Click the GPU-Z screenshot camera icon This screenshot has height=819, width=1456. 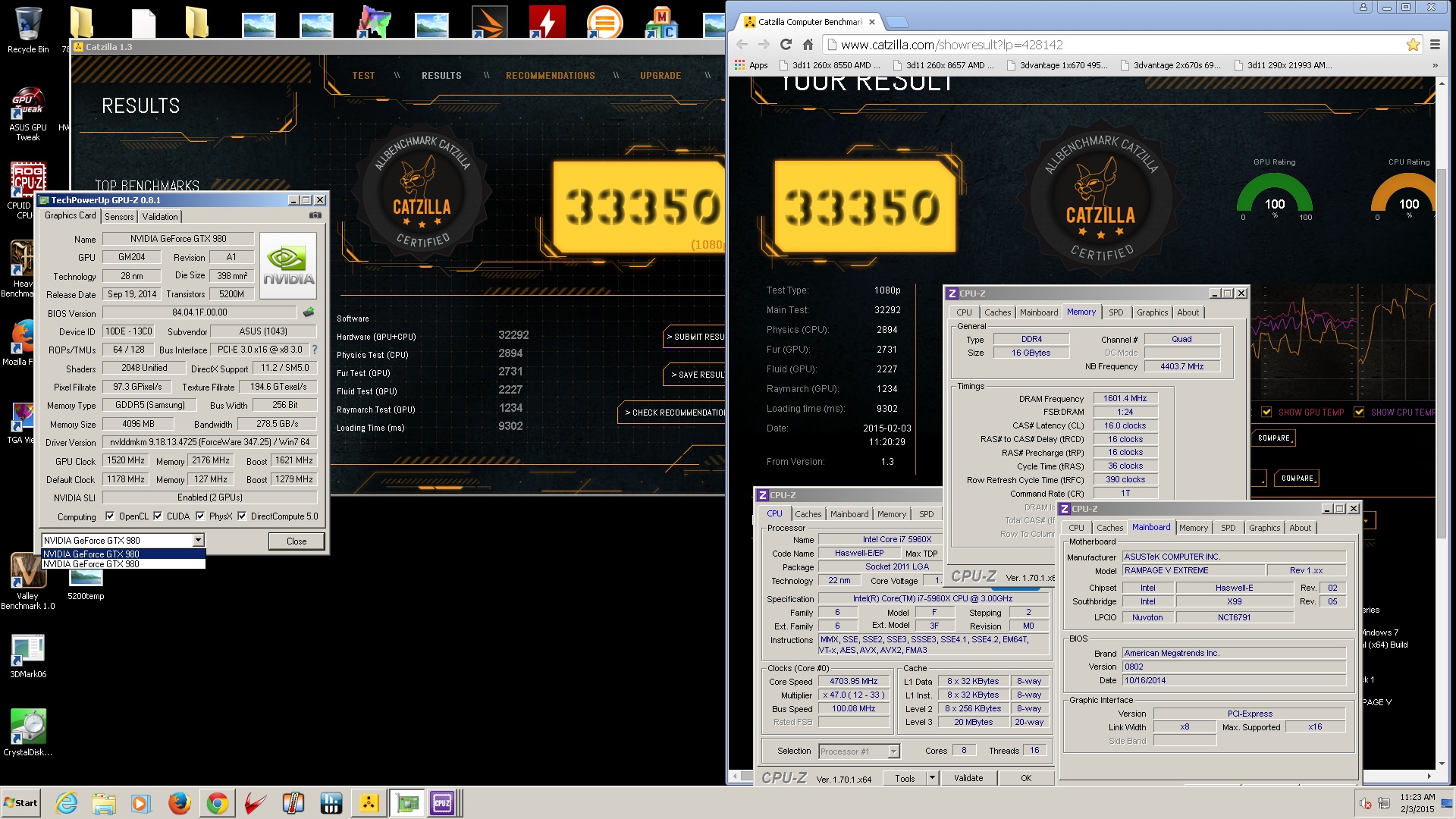(x=315, y=215)
